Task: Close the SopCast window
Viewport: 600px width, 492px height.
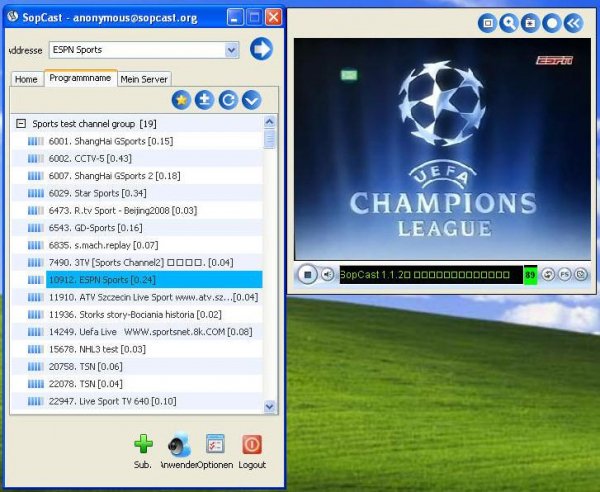Action: [273, 17]
